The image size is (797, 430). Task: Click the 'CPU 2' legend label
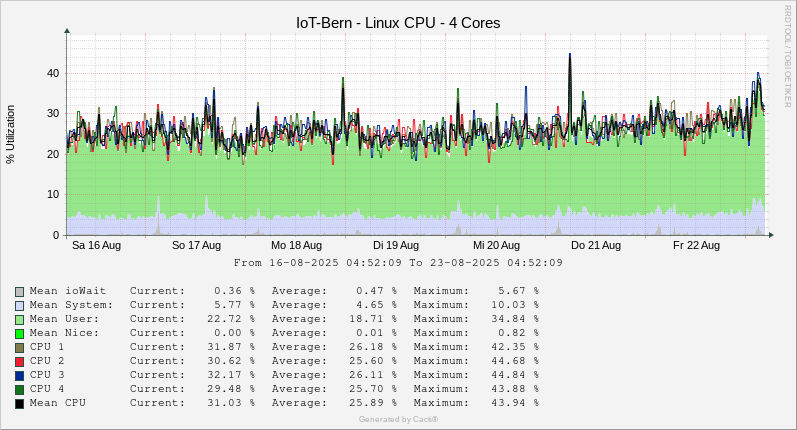pos(47,361)
